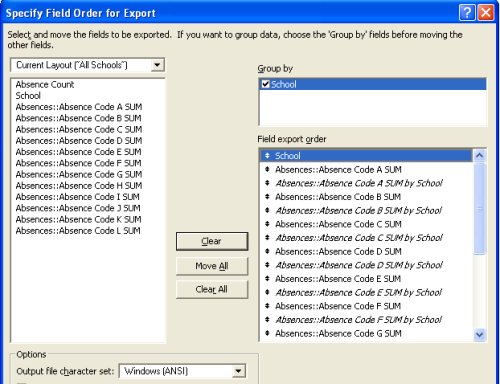Click reorder handle beside Absence Code C SUM in export order
The image size is (500, 384).
click(267, 224)
